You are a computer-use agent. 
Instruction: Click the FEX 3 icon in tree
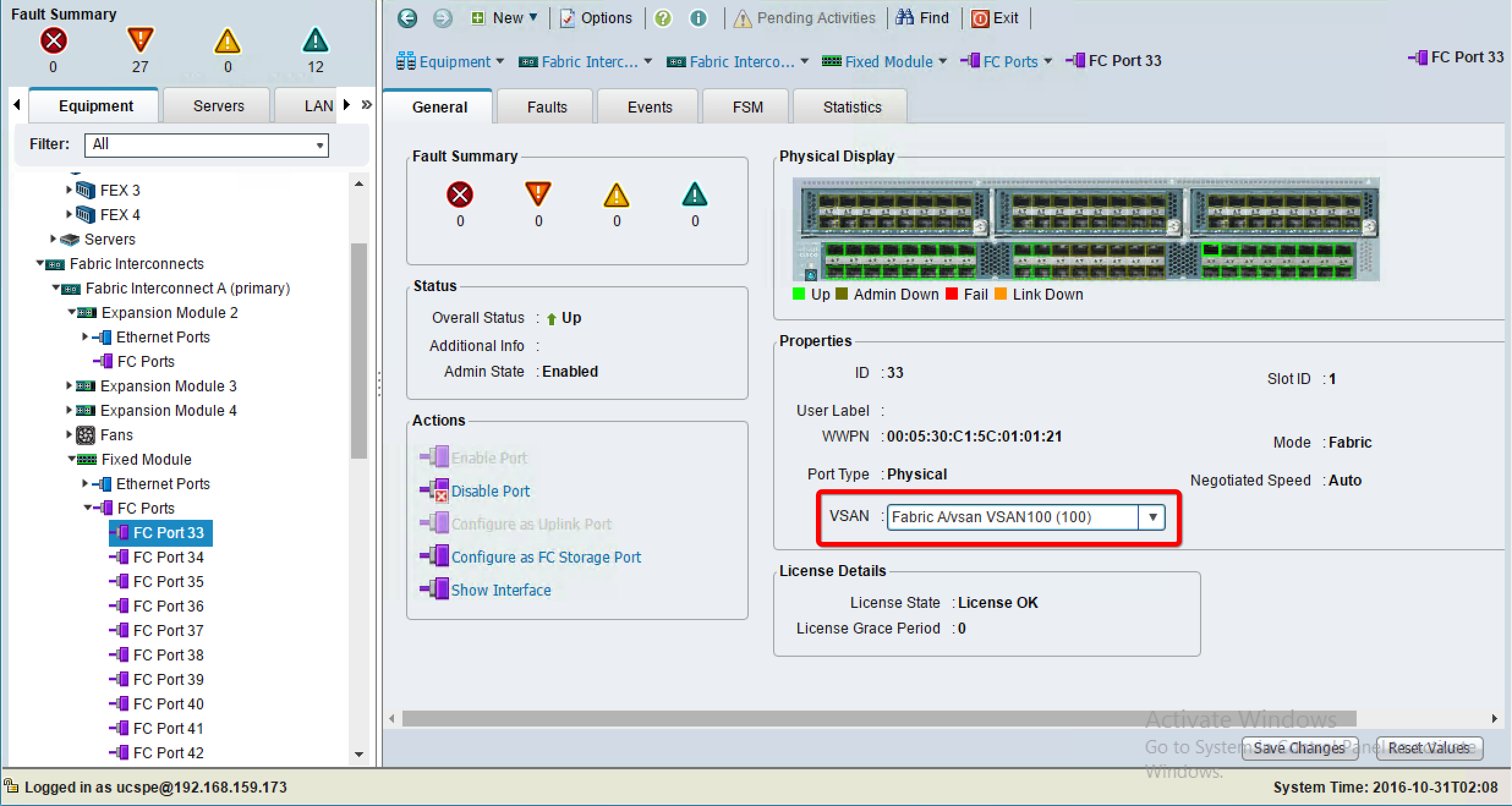click(86, 190)
